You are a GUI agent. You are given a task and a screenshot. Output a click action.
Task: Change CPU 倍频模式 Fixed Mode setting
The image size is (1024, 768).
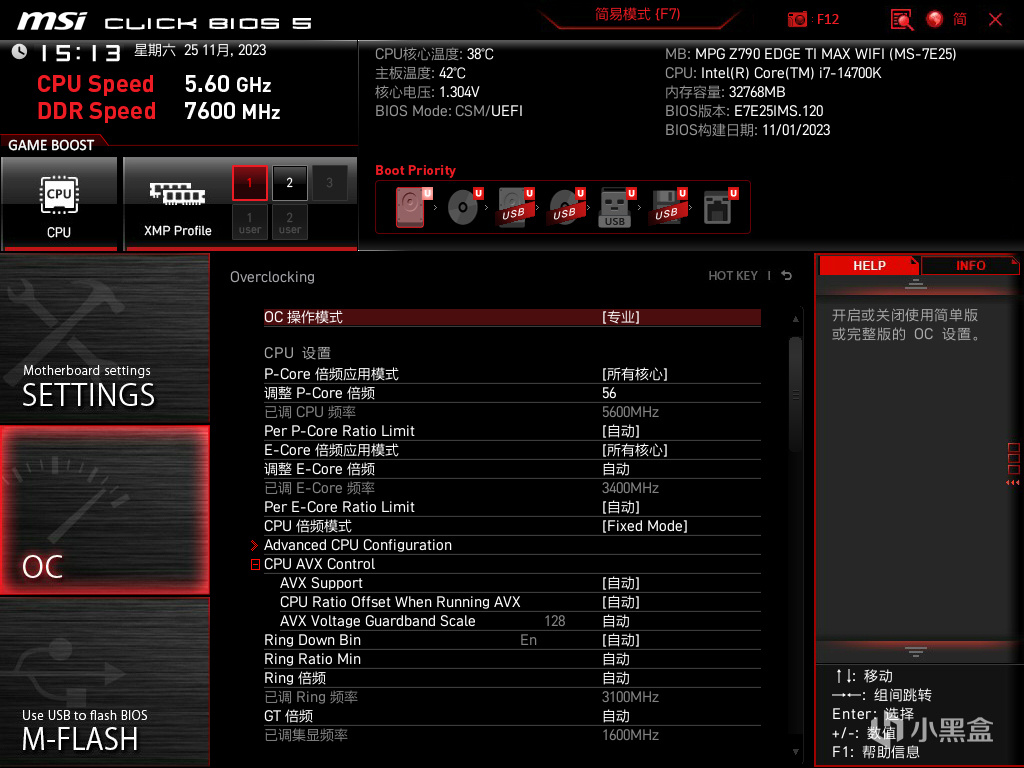point(512,526)
